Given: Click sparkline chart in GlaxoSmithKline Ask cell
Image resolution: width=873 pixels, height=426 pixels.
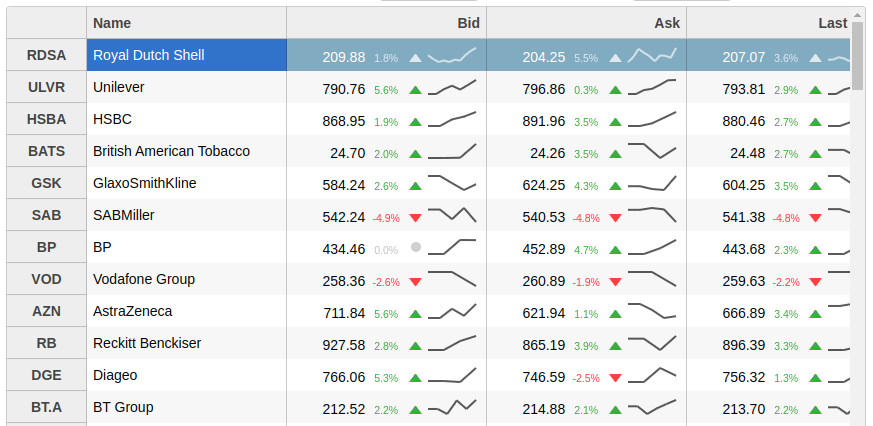Looking at the screenshot, I should (652, 185).
